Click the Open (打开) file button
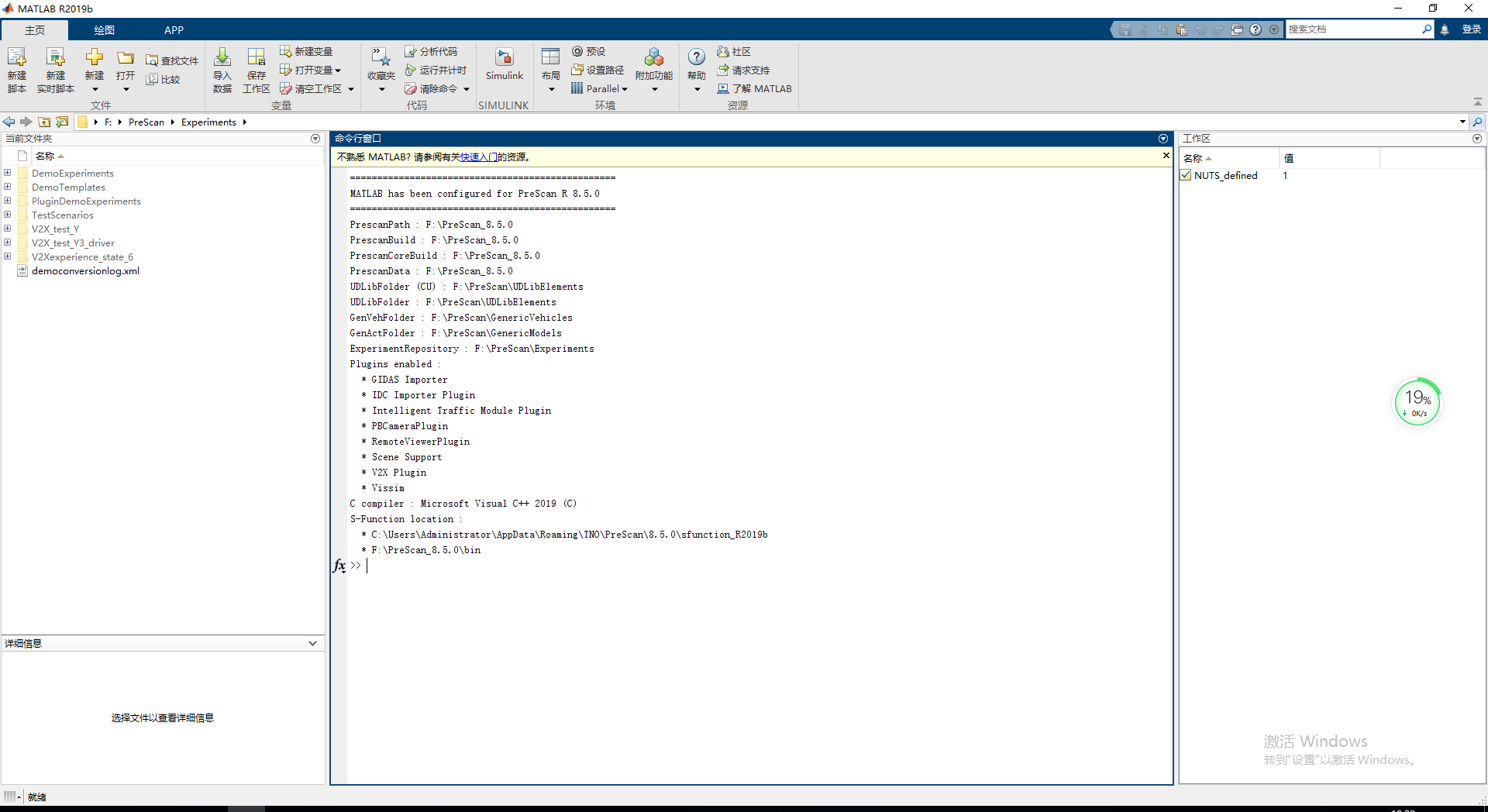Viewport: 1488px width, 812px height. pos(126,70)
